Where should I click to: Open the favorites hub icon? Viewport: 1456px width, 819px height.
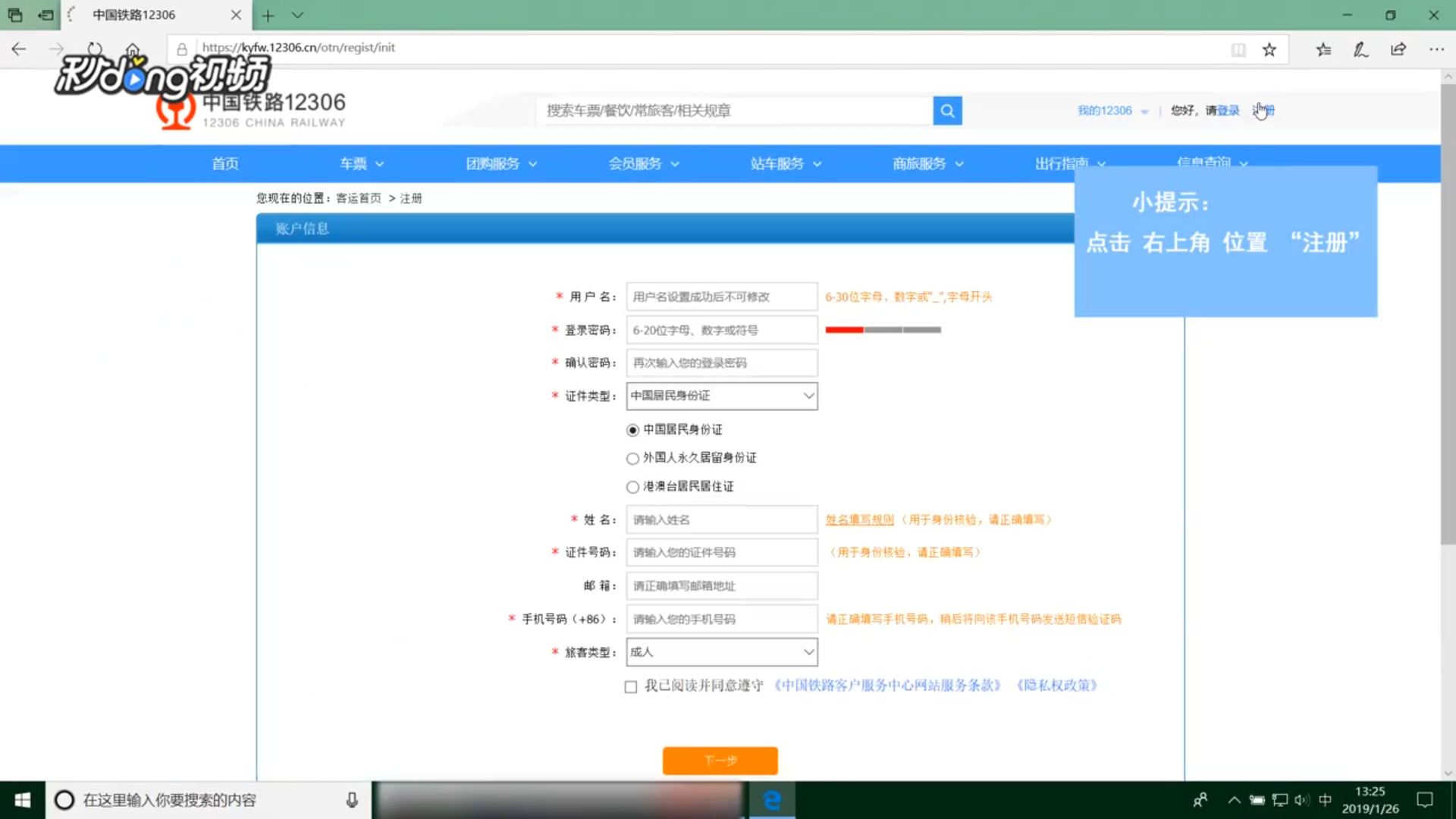point(1323,50)
